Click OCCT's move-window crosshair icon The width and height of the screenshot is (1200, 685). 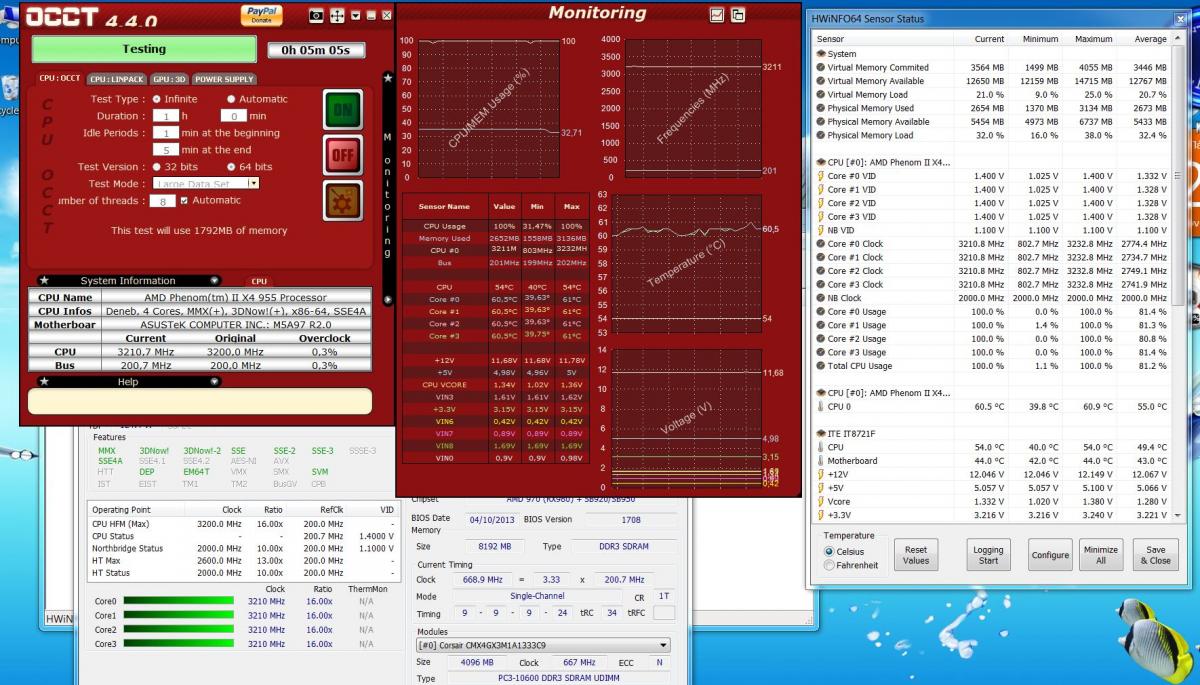pos(337,16)
